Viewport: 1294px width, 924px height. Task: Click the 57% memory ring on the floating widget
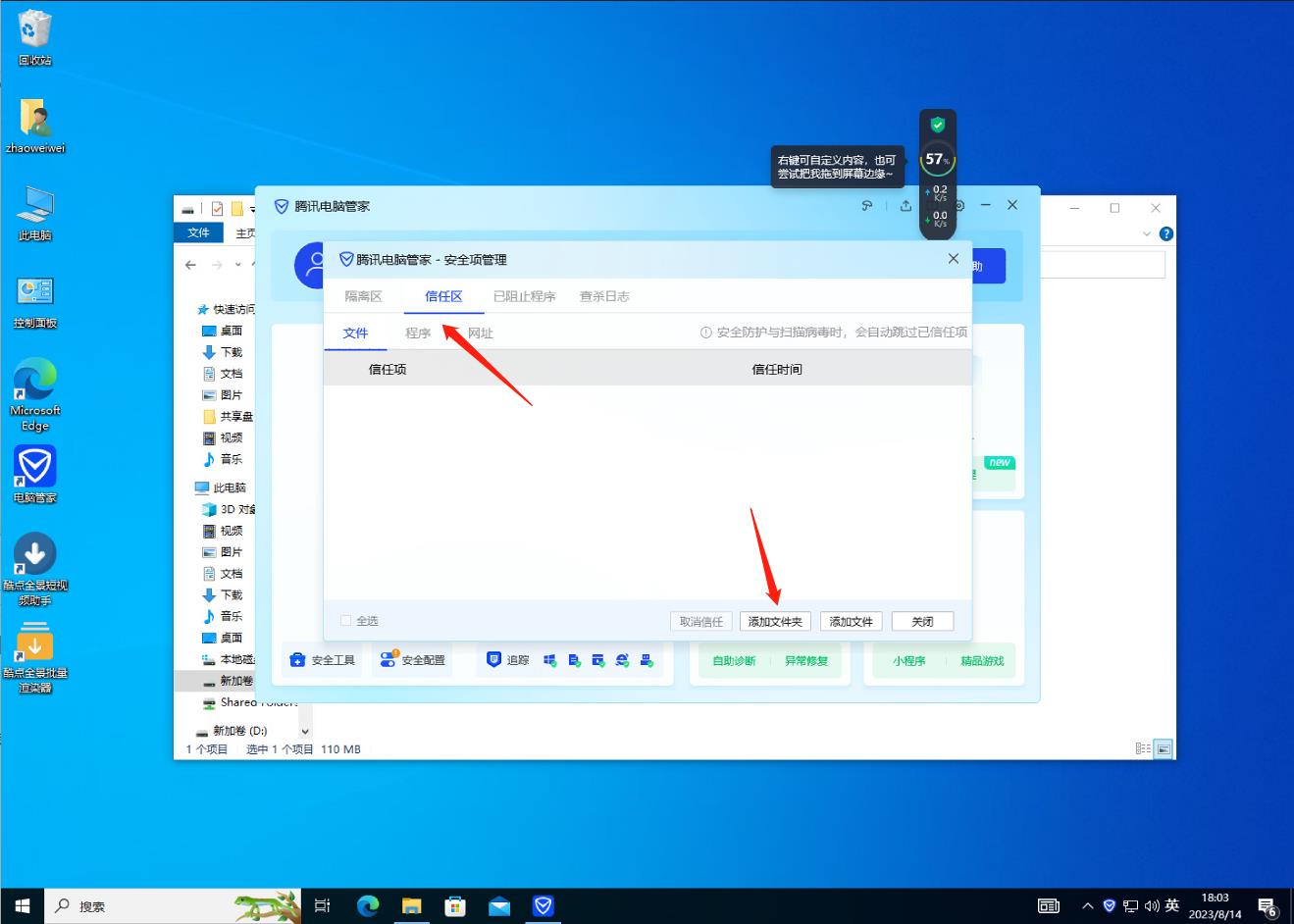[x=938, y=159]
